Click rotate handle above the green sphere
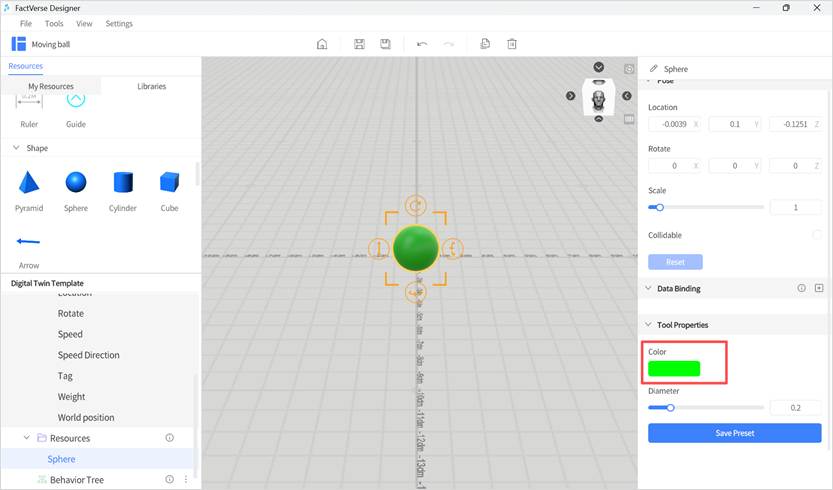 [416, 205]
